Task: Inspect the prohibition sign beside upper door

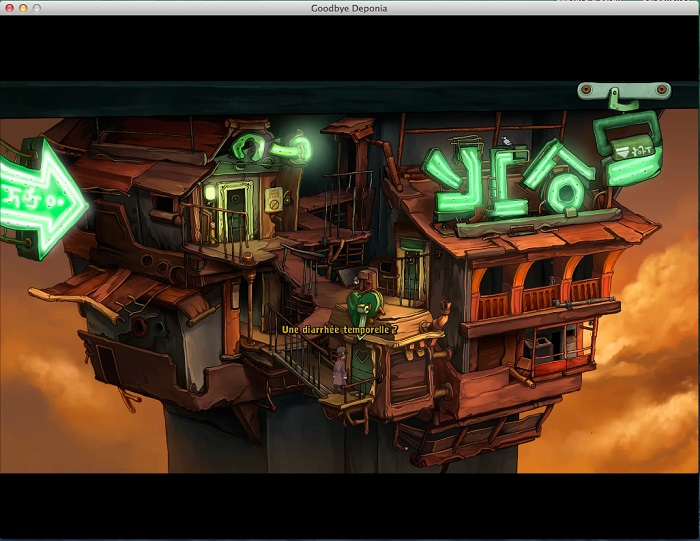Action: point(273,200)
